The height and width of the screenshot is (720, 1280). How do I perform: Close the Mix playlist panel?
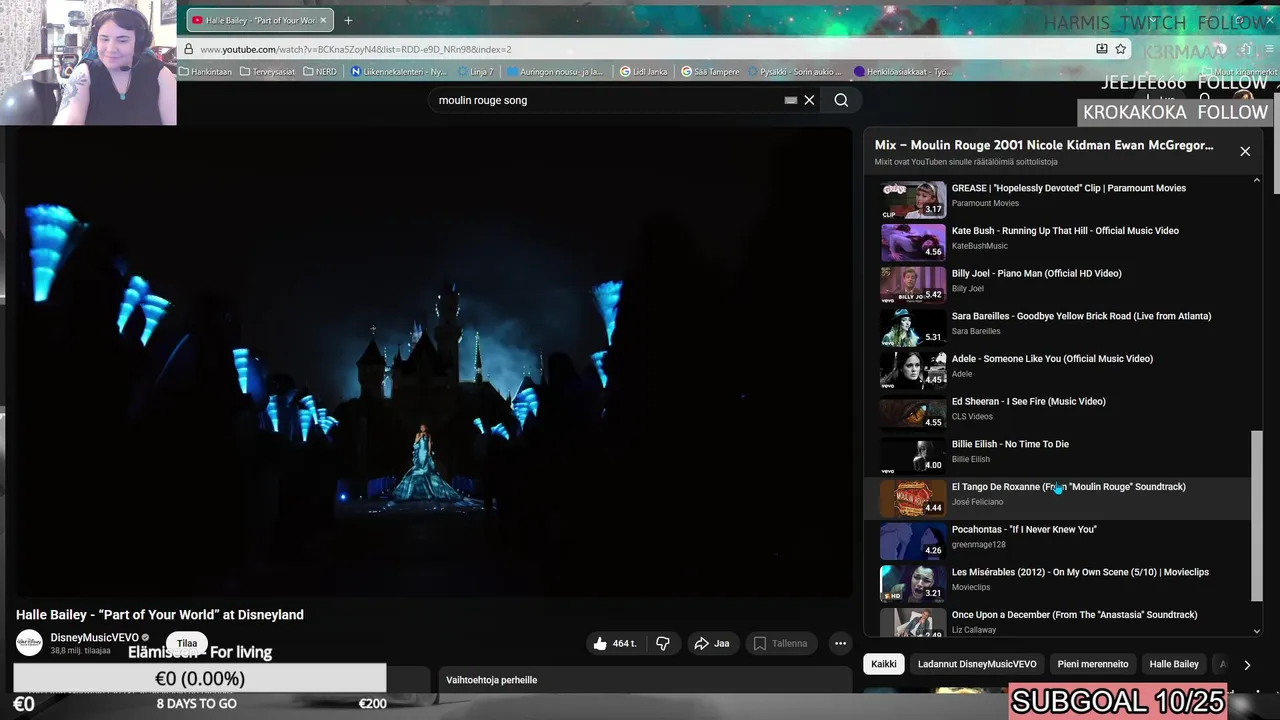coord(1245,151)
